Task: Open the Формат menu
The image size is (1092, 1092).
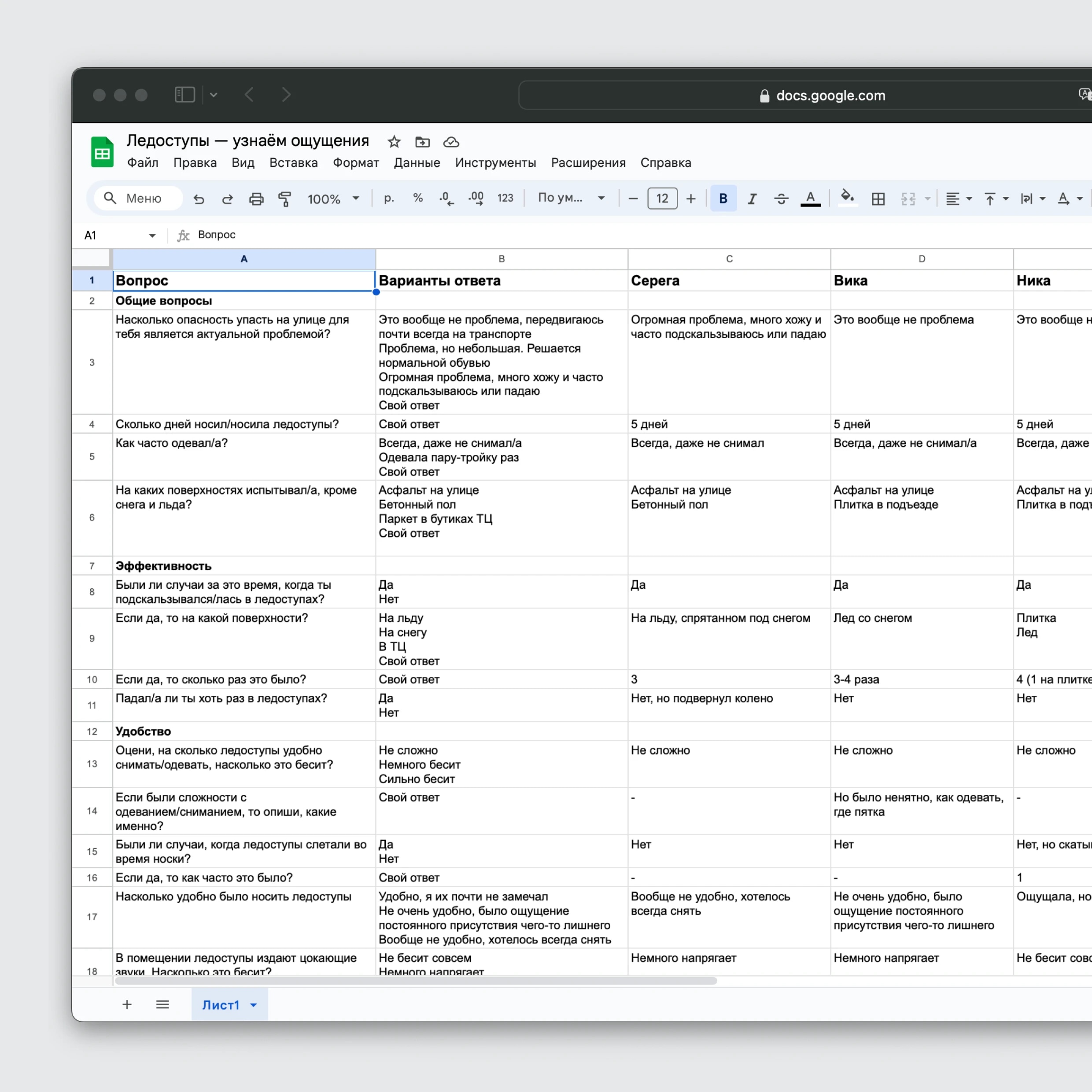Action: (x=355, y=163)
